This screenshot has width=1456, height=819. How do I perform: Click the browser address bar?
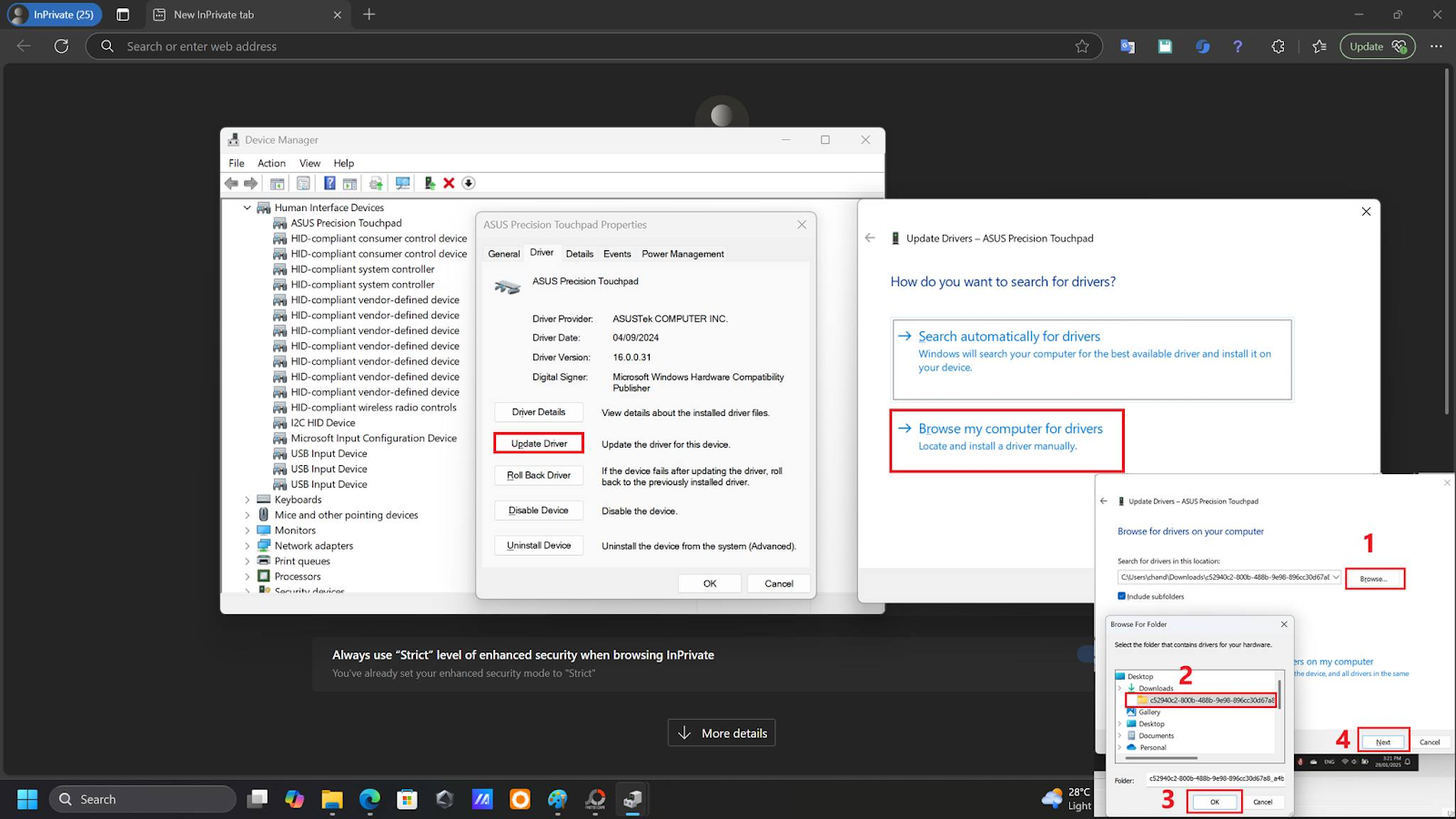[593, 46]
